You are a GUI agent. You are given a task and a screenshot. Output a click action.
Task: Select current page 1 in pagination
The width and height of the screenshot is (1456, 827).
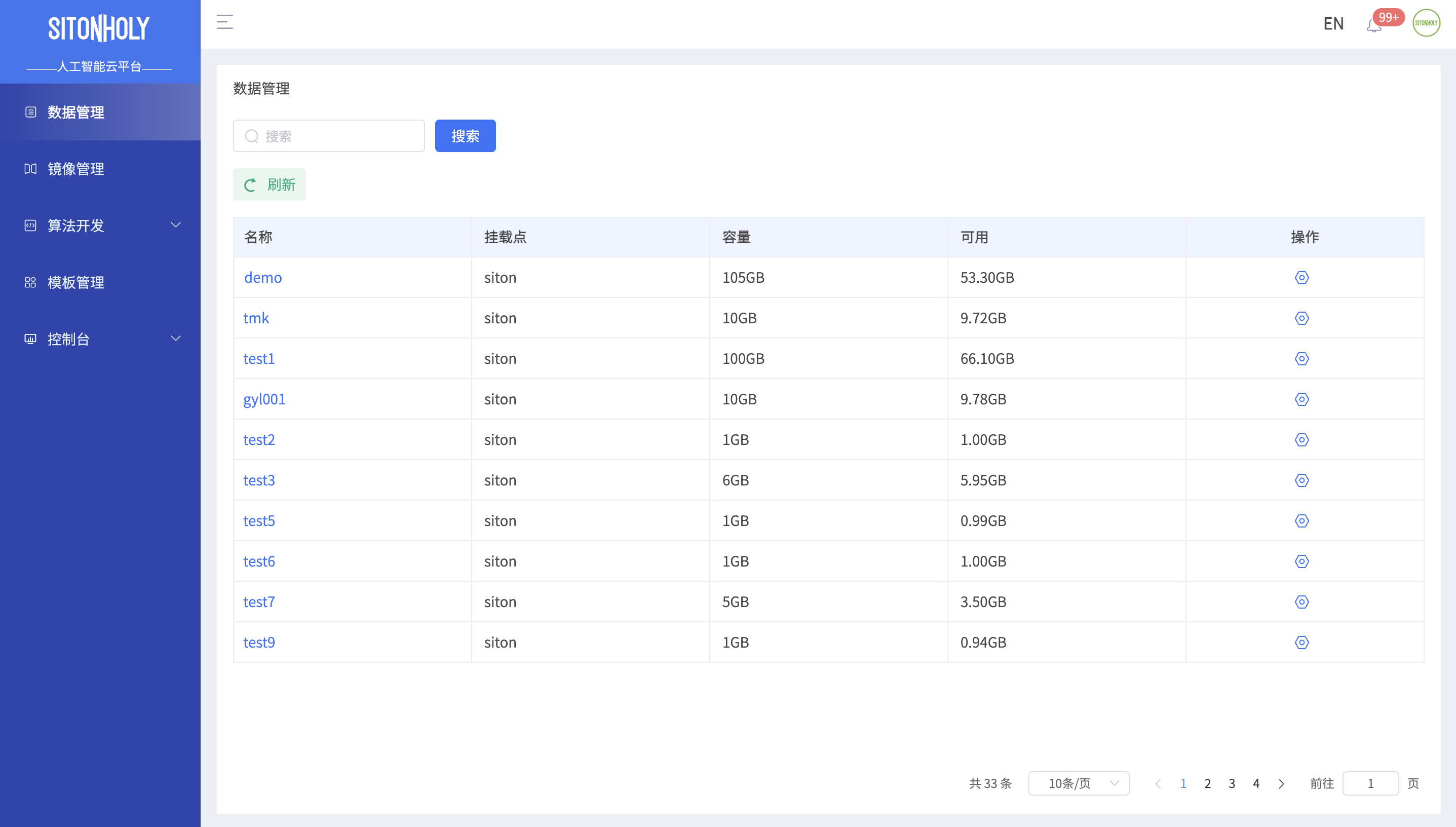(x=1183, y=784)
